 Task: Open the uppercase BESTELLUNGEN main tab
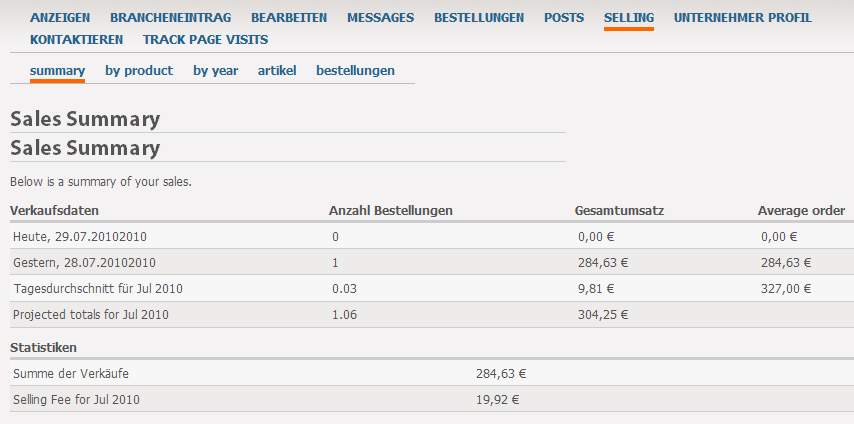tap(479, 18)
